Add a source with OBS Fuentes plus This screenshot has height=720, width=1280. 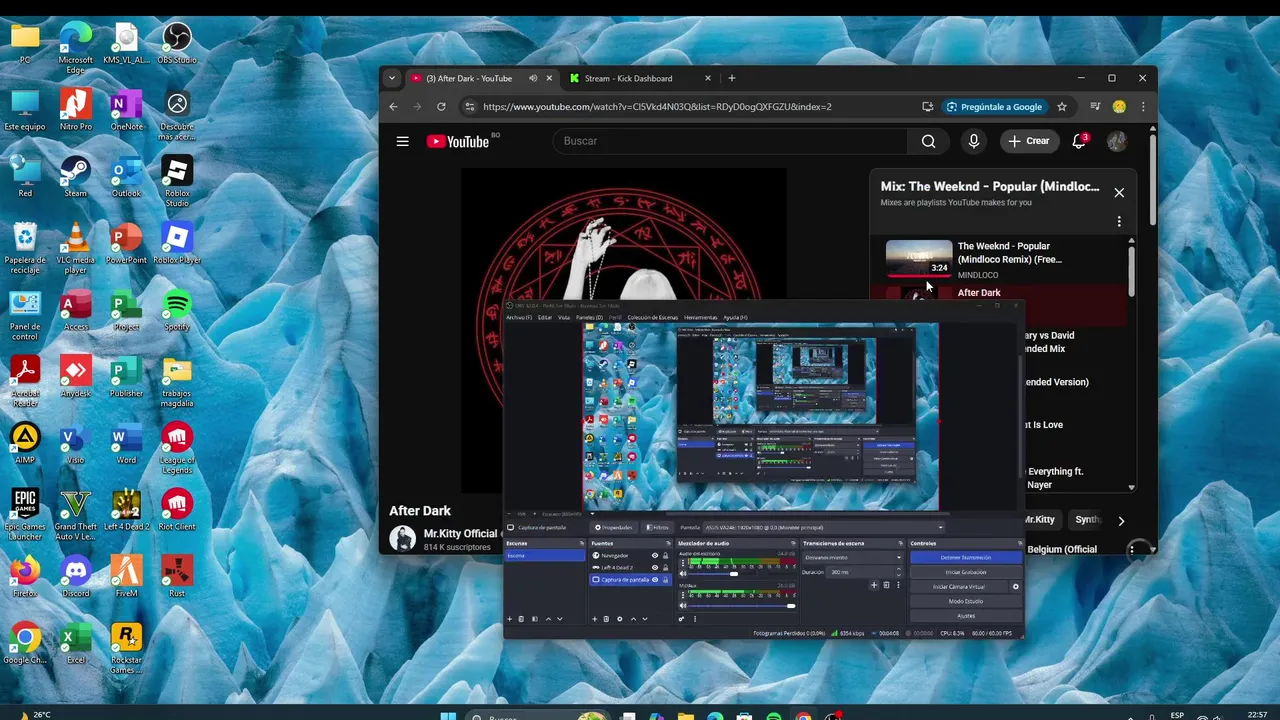(595, 619)
